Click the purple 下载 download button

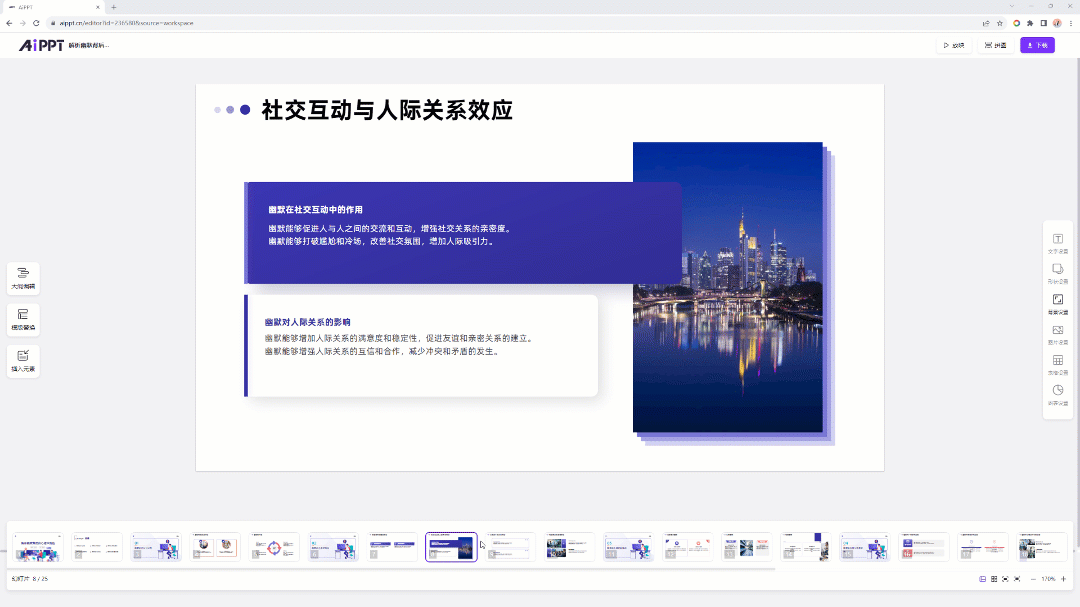pyautogui.click(x=1036, y=45)
